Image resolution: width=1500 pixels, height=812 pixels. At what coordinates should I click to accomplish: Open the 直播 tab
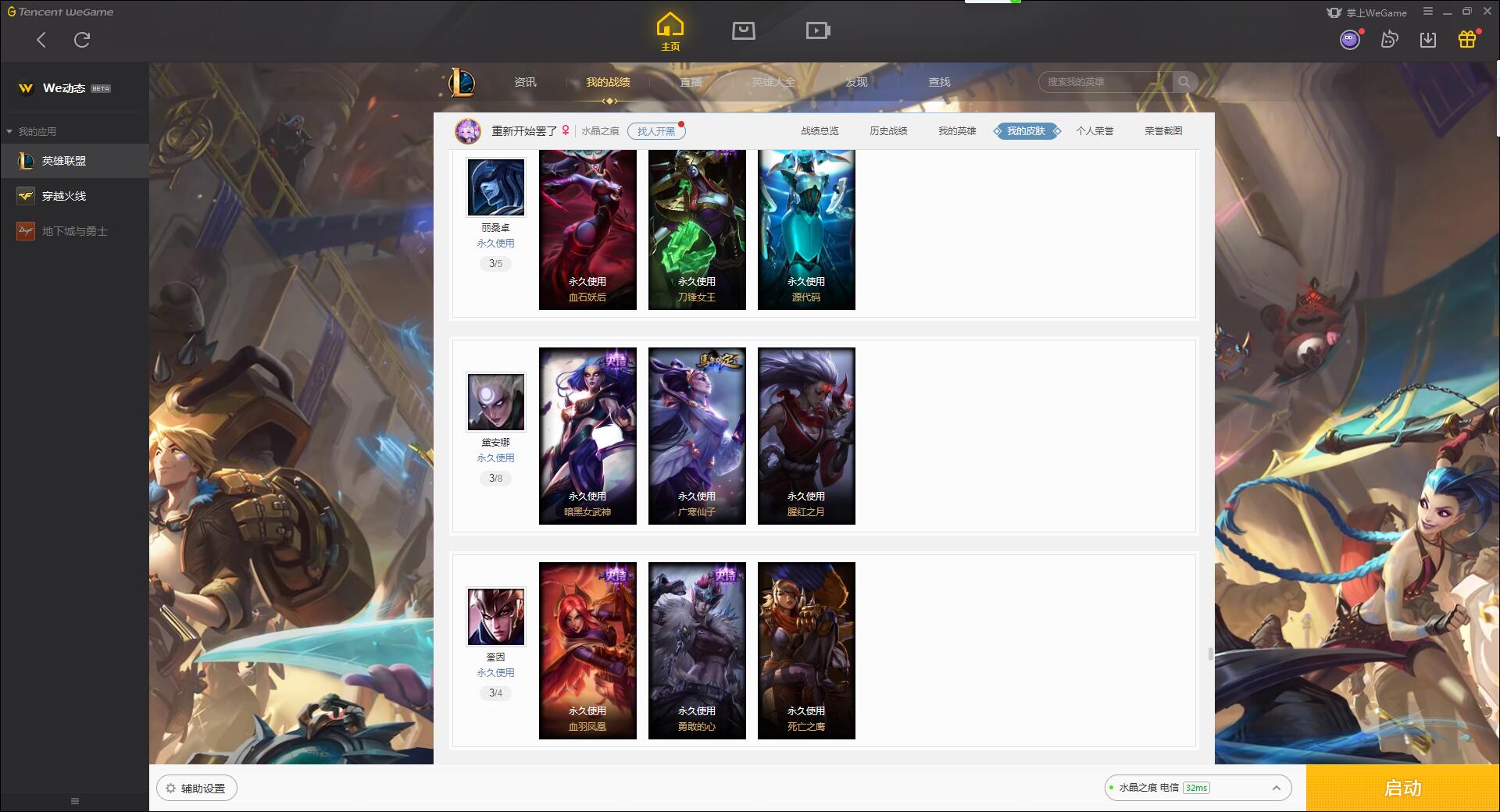coord(691,82)
